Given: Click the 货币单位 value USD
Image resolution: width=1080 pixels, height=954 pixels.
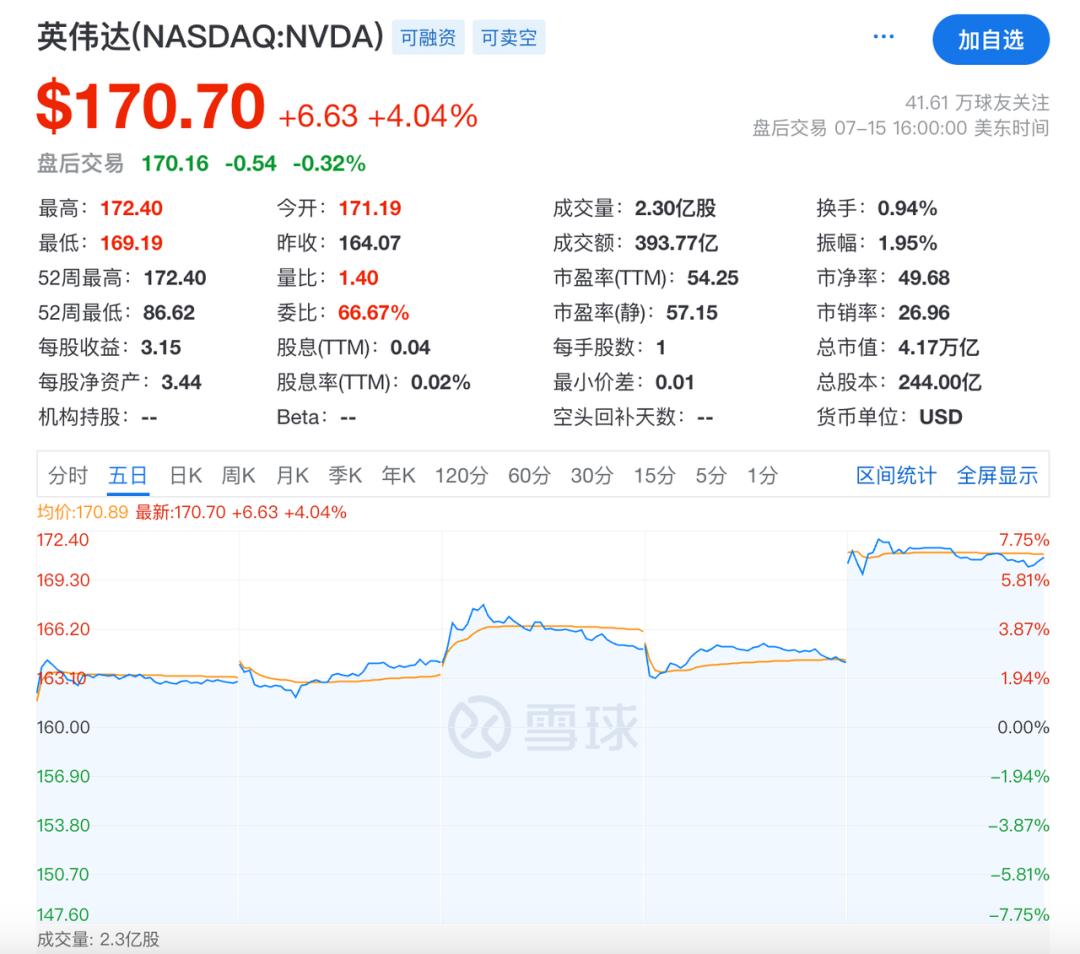Looking at the screenshot, I should click(x=941, y=417).
